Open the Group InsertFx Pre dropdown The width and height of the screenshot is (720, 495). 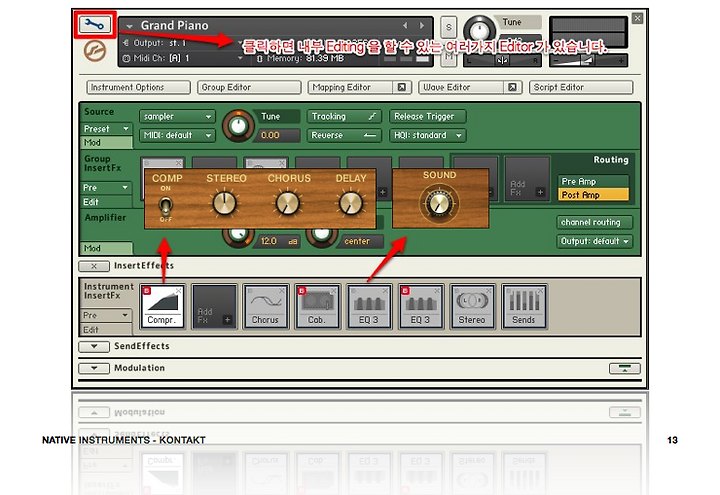(107, 188)
